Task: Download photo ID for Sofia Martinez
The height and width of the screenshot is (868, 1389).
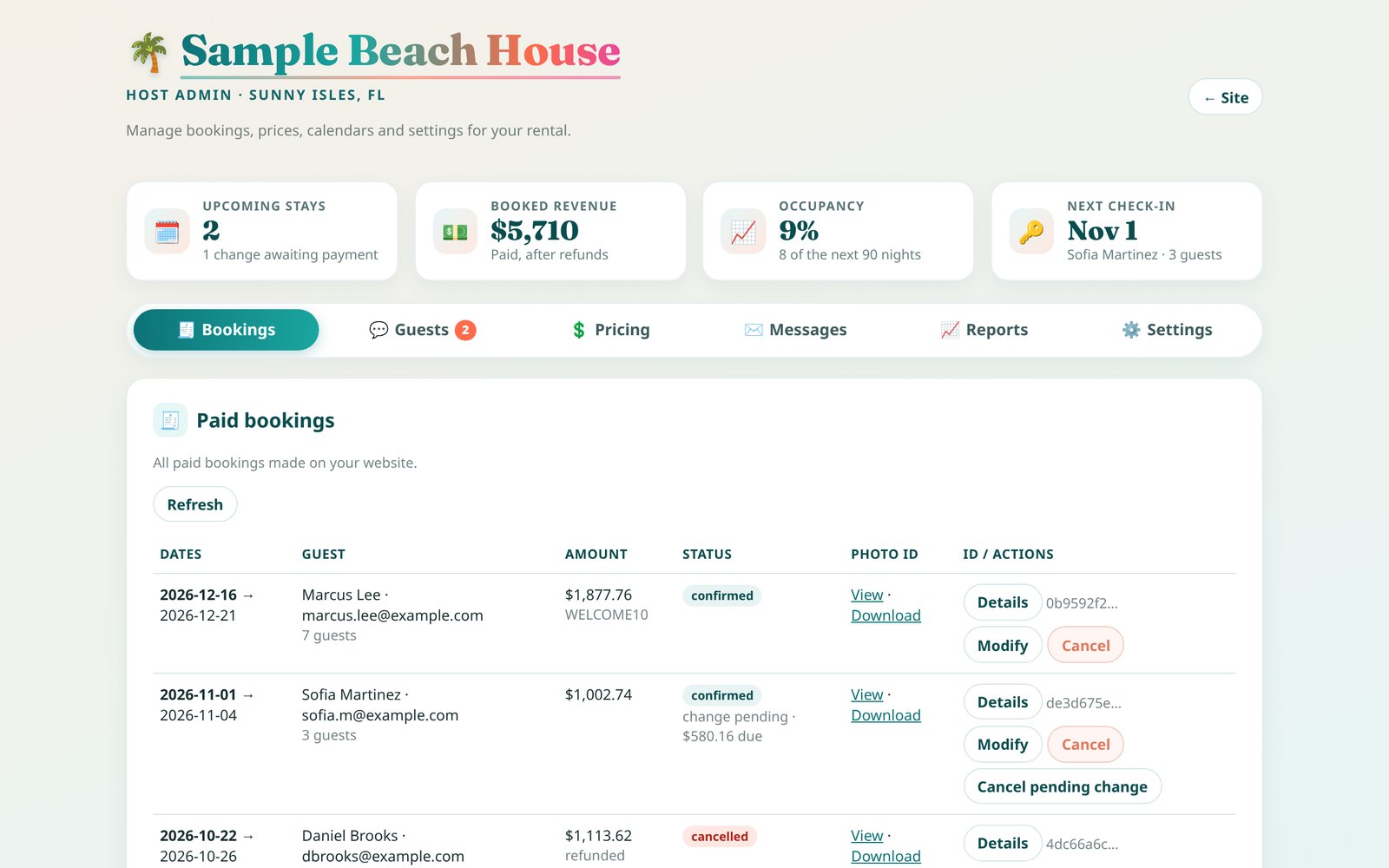Action: tap(885, 715)
